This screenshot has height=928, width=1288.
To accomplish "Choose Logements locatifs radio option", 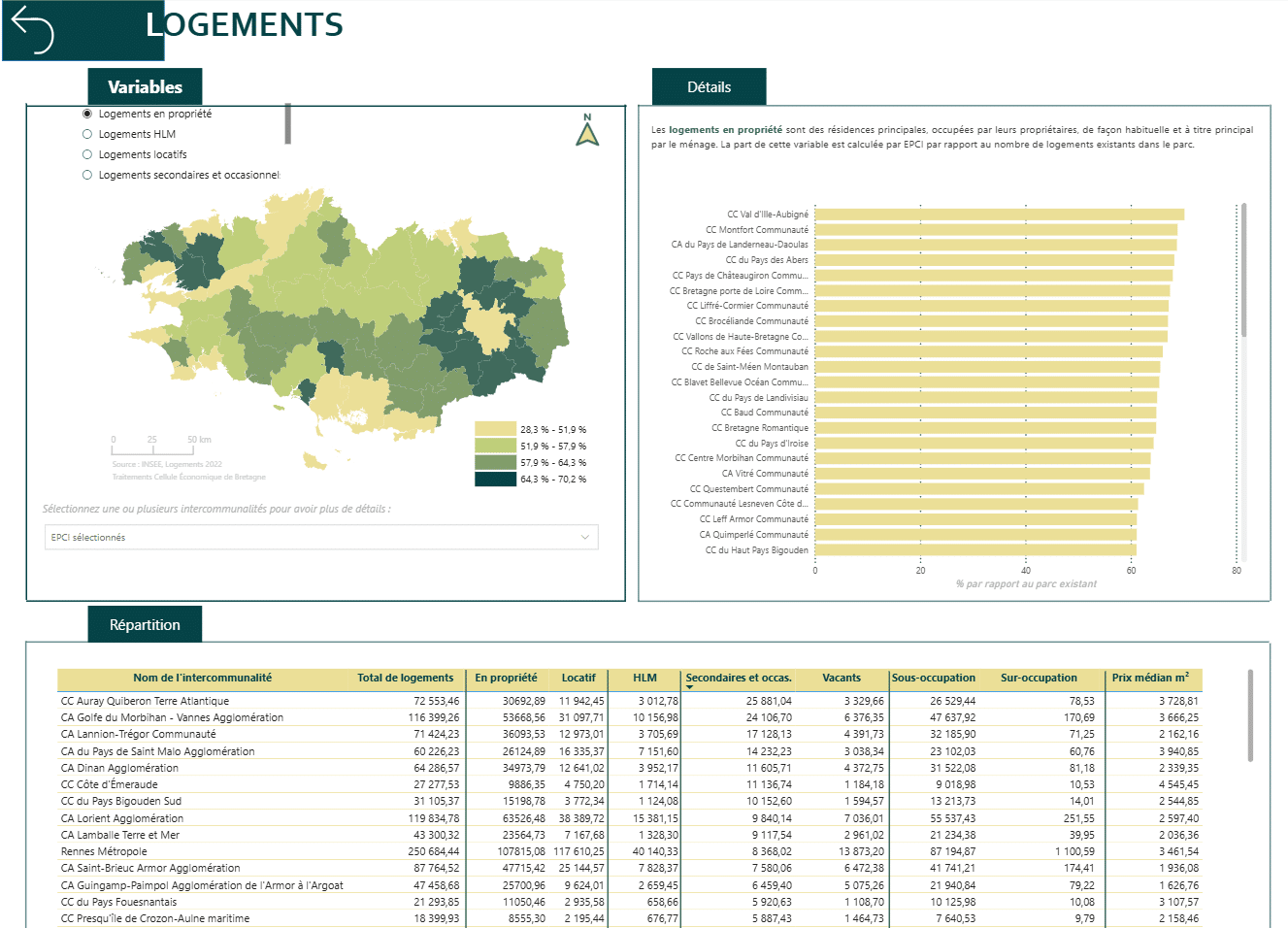I will point(87,154).
